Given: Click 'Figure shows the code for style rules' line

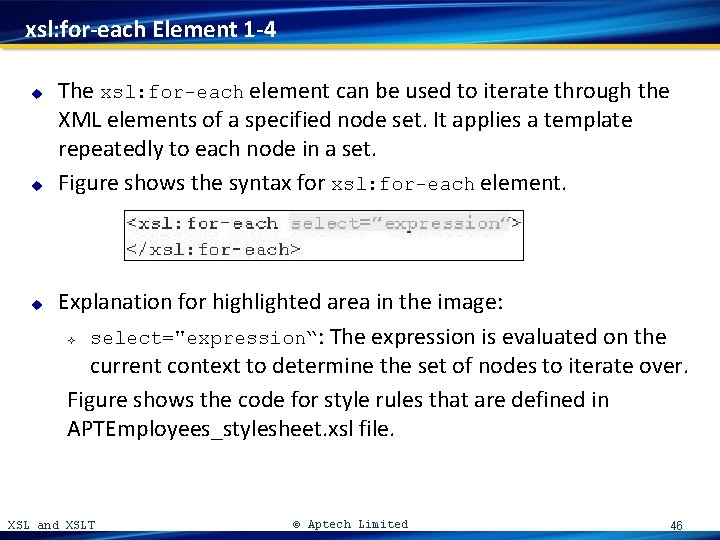Looking at the screenshot, I should [338, 400].
